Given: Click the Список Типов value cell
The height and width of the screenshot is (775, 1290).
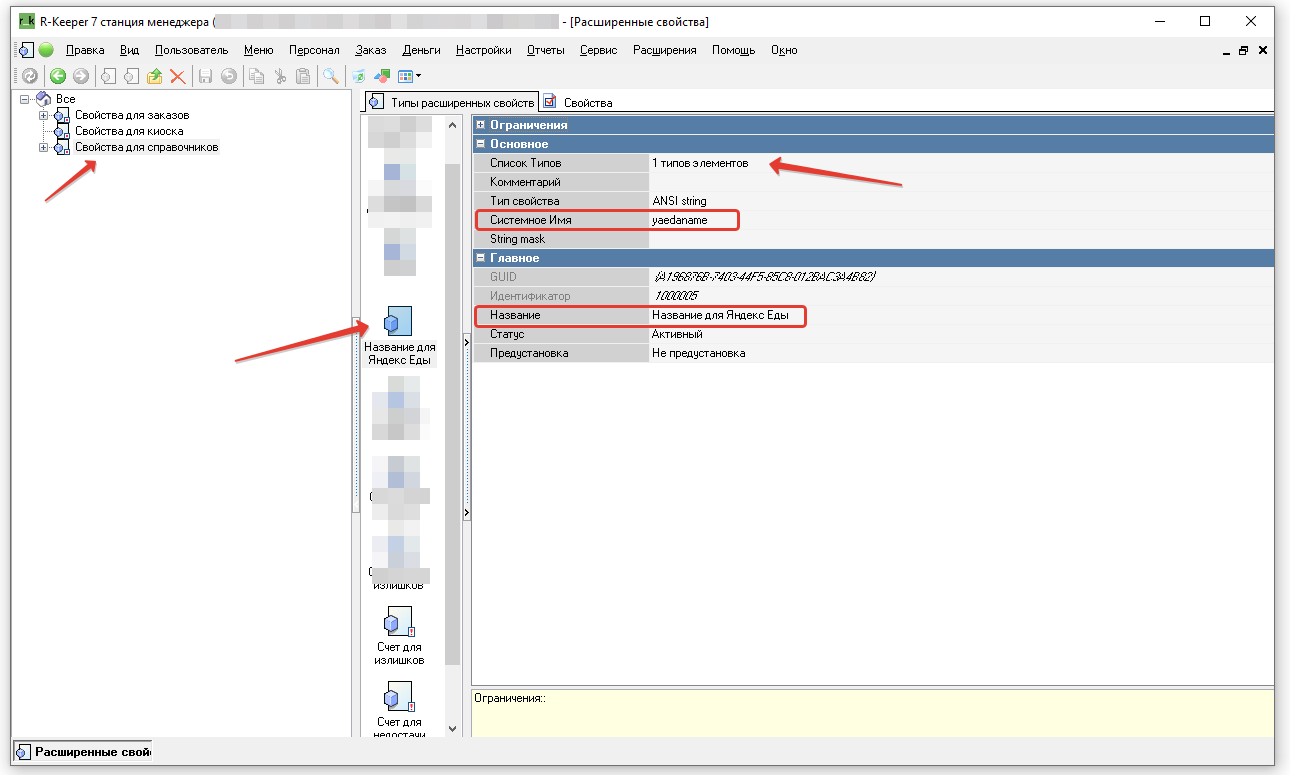Looking at the screenshot, I should [x=962, y=163].
